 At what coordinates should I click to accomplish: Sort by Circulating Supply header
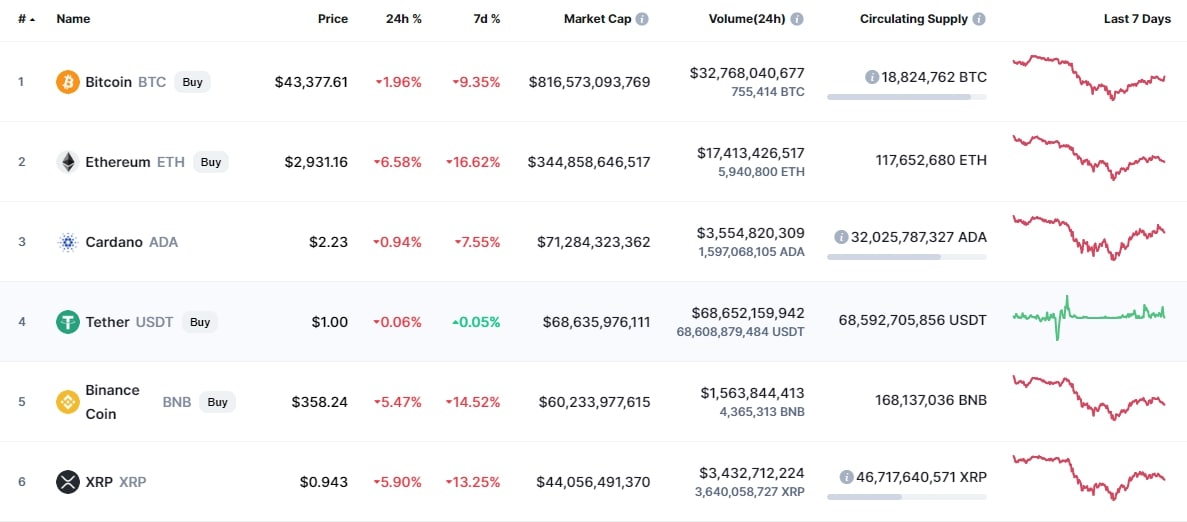click(x=914, y=19)
